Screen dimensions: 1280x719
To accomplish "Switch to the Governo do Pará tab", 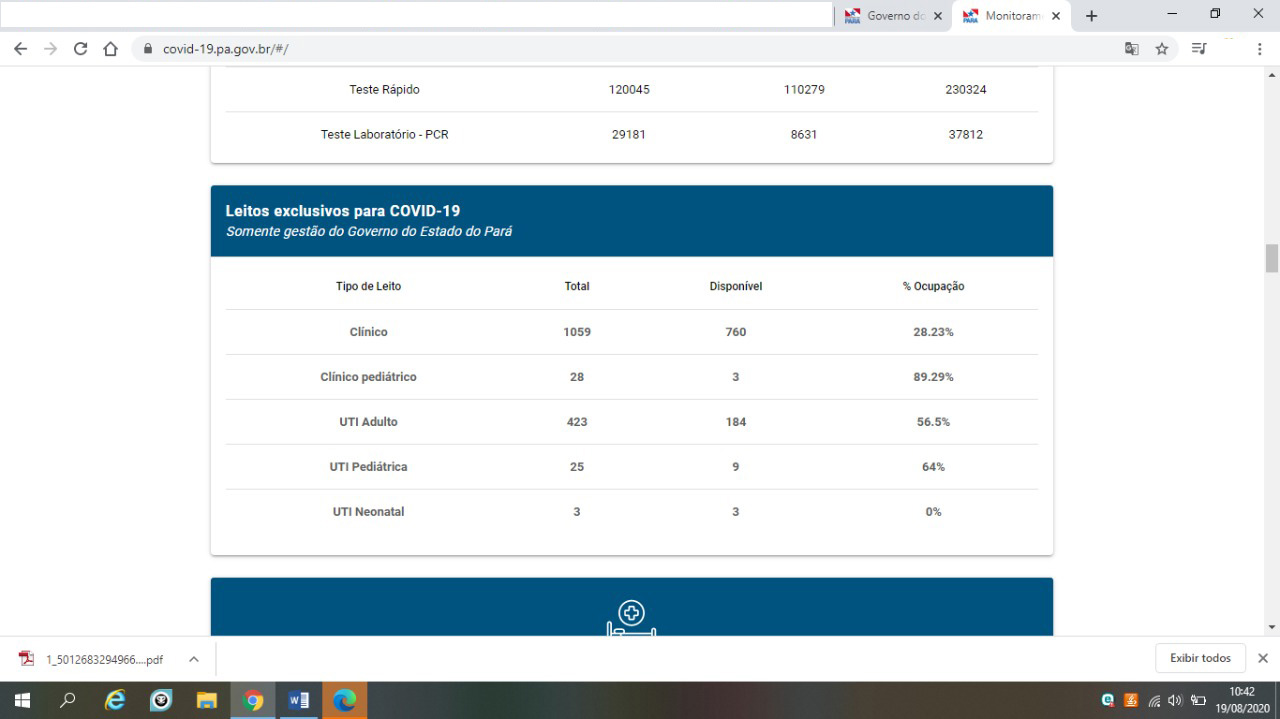I will coord(888,16).
